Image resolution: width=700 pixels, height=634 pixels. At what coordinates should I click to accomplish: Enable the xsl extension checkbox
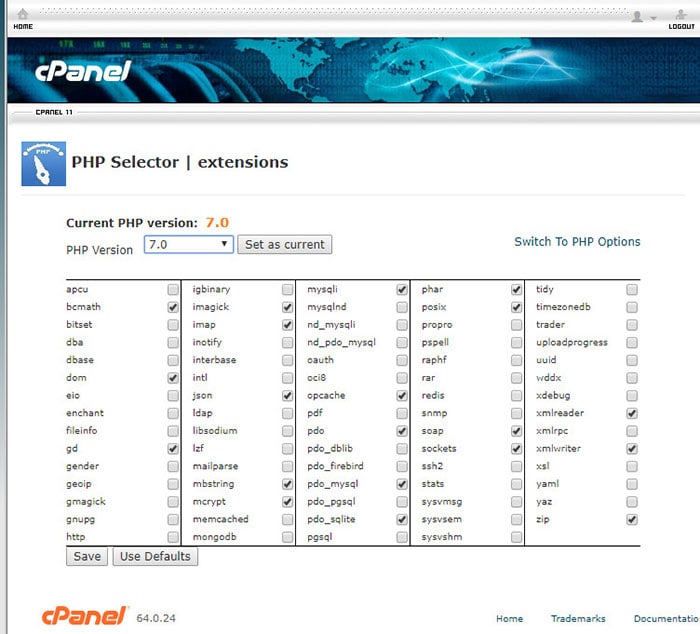[632, 467]
